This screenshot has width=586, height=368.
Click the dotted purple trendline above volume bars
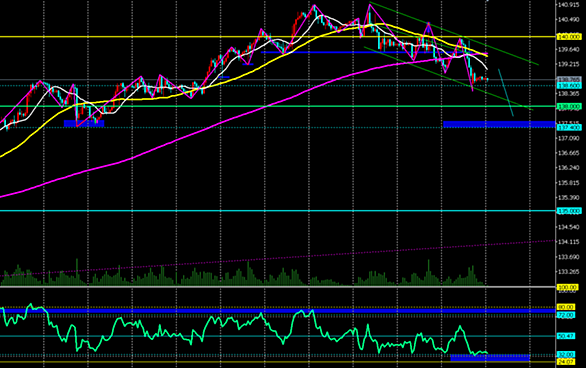point(277,259)
